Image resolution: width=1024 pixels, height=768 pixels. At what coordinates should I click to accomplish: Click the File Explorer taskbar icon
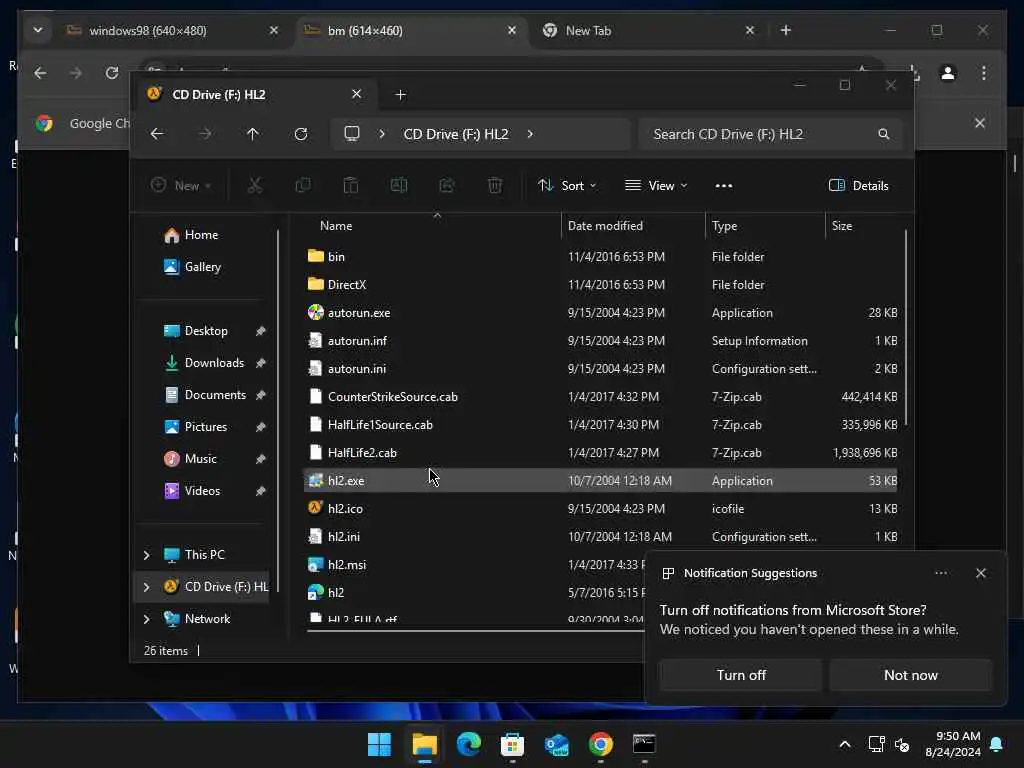424,744
